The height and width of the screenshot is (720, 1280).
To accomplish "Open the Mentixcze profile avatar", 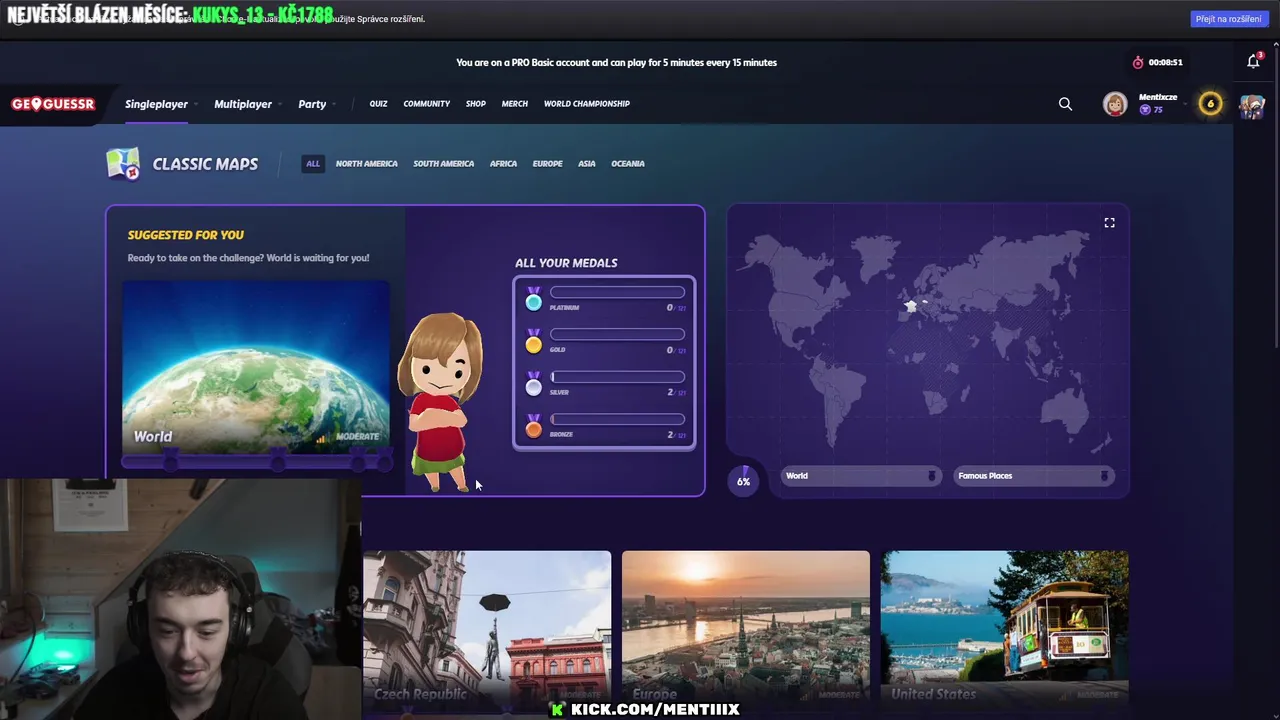I will pos(1115,104).
